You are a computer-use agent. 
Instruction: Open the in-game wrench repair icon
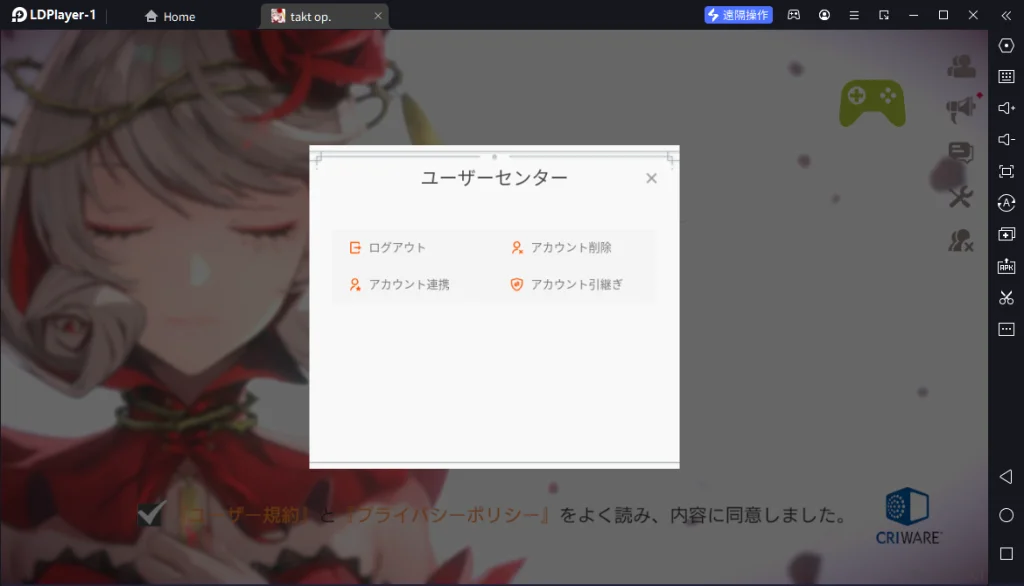tap(961, 197)
